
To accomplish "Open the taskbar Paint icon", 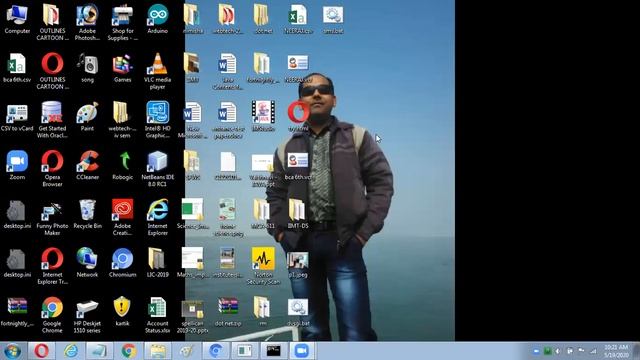I will point(187,351).
